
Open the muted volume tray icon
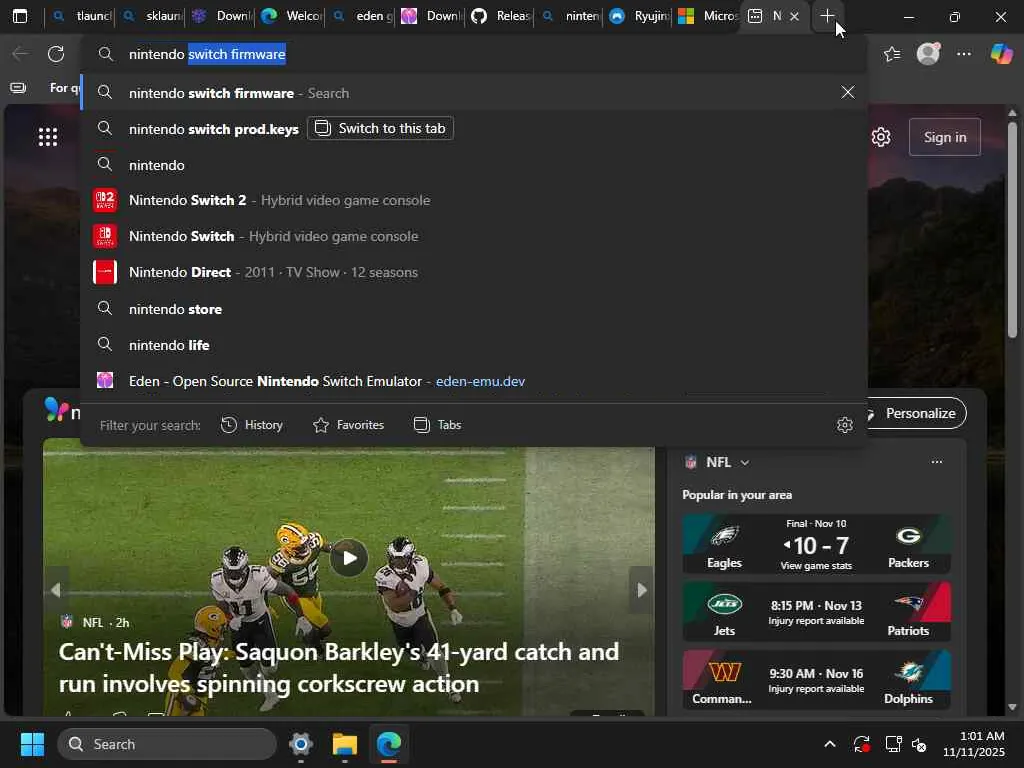[920, 744]
